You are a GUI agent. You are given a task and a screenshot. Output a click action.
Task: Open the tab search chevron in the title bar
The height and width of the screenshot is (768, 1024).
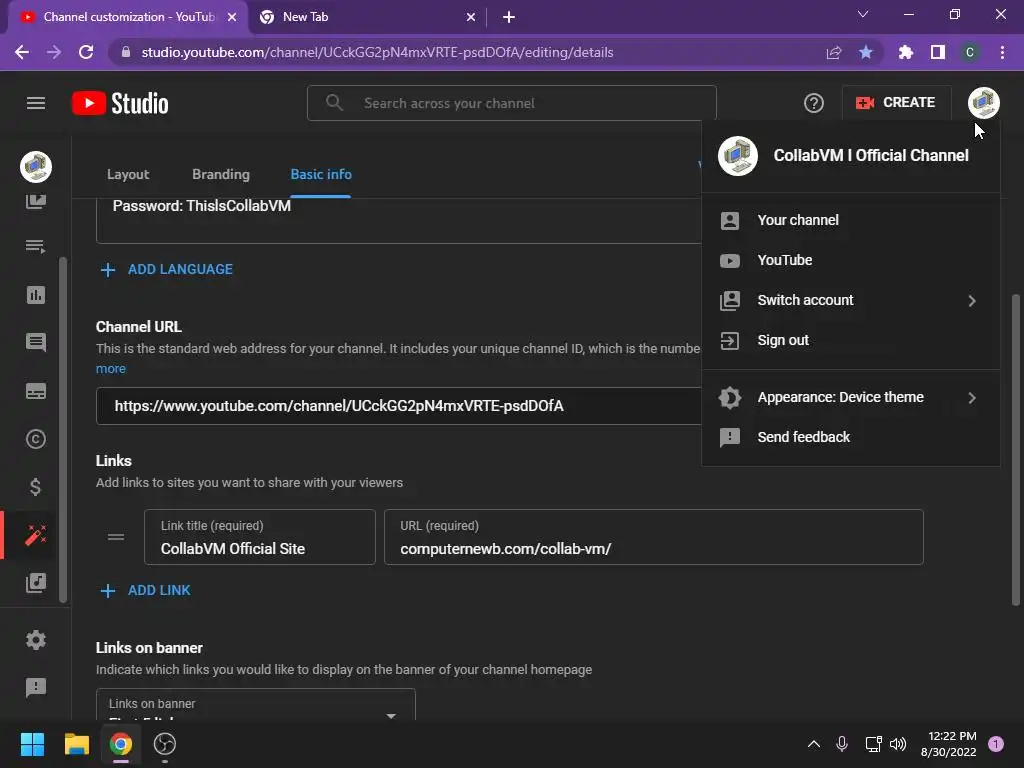862,14
